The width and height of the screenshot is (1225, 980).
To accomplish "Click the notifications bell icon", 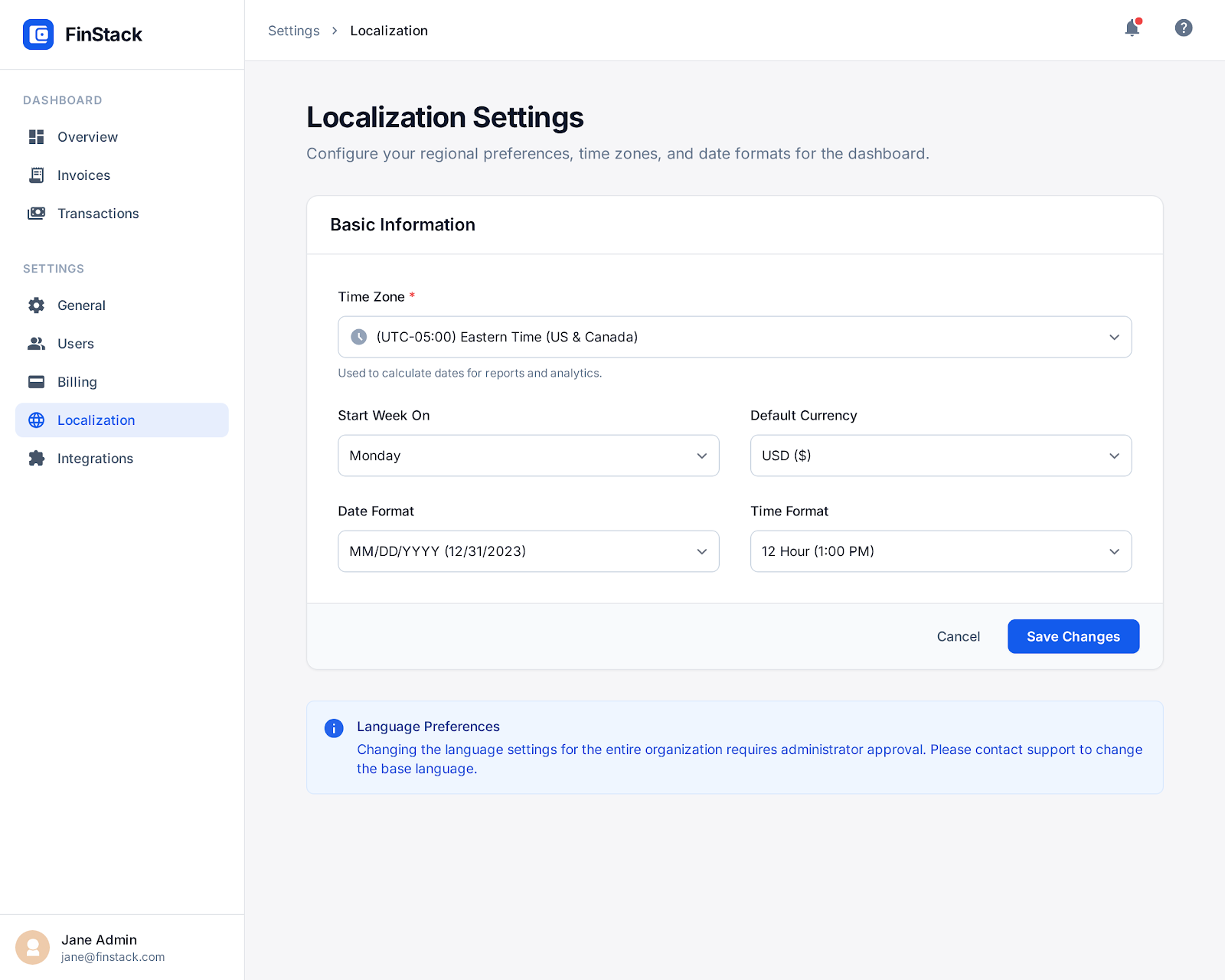I will [x=1132, y=28].
